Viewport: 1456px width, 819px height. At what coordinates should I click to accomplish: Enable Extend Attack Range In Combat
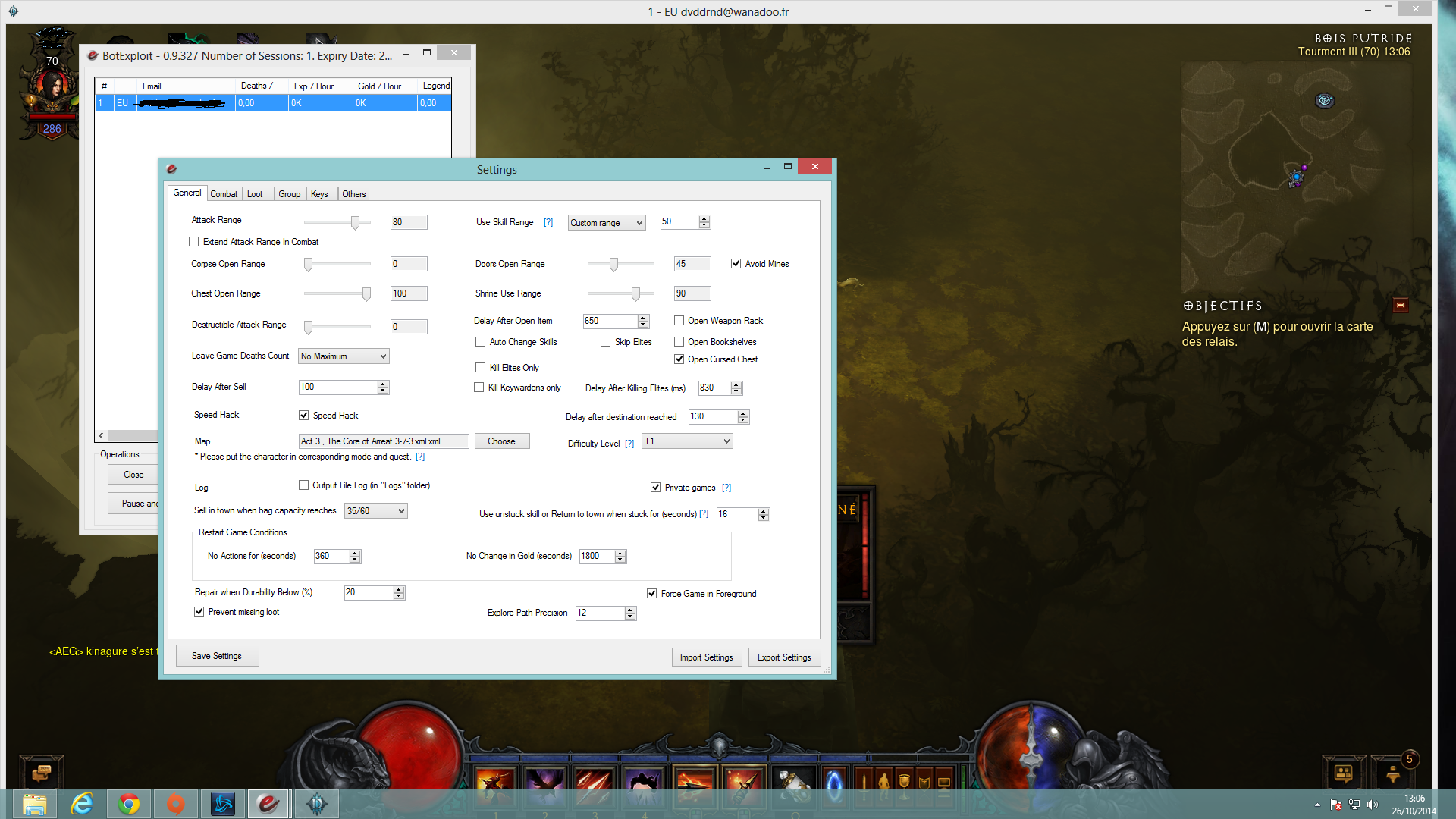tap(194, 242)
